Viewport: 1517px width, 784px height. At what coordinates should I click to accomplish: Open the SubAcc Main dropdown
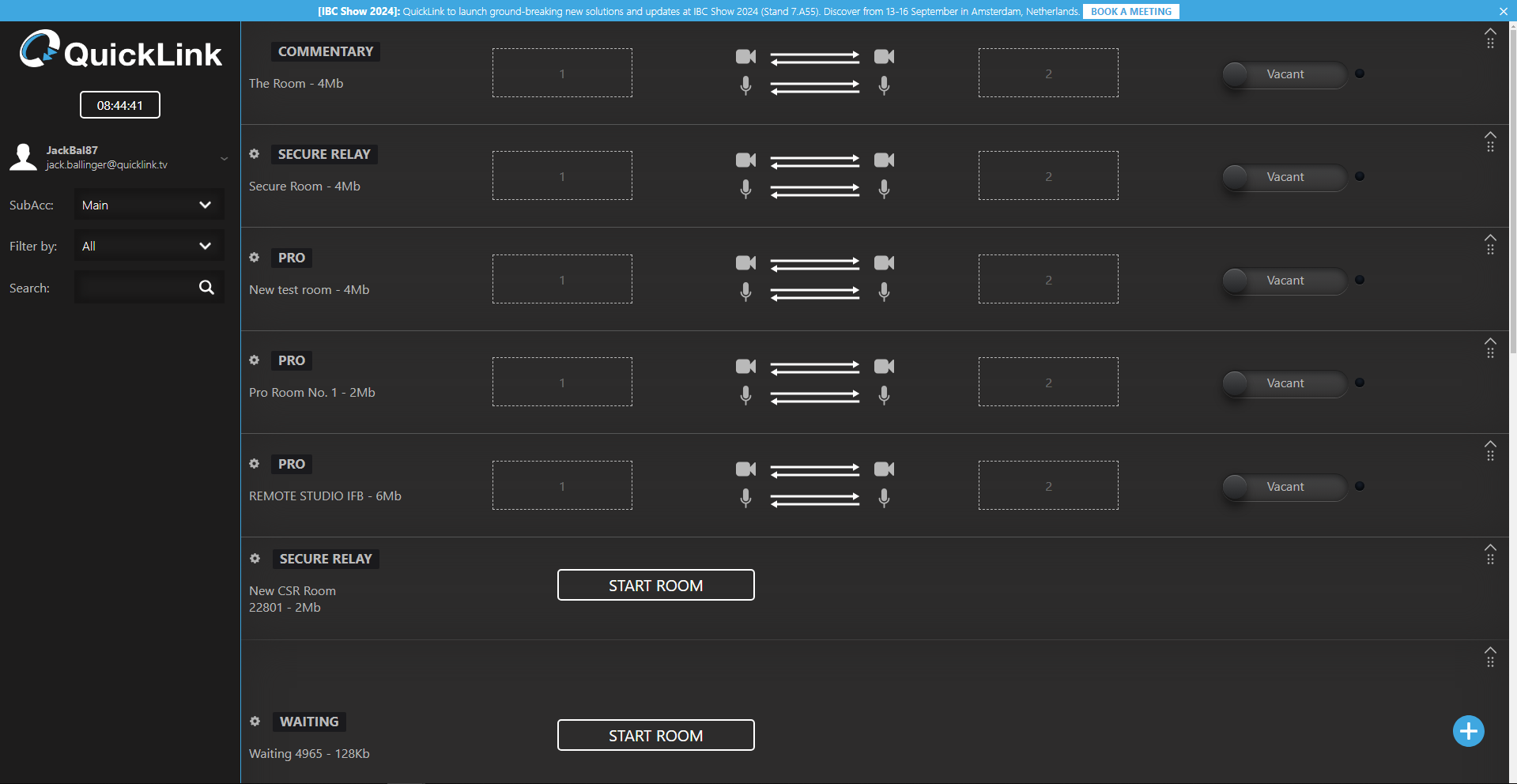click(x=149, y=205)
